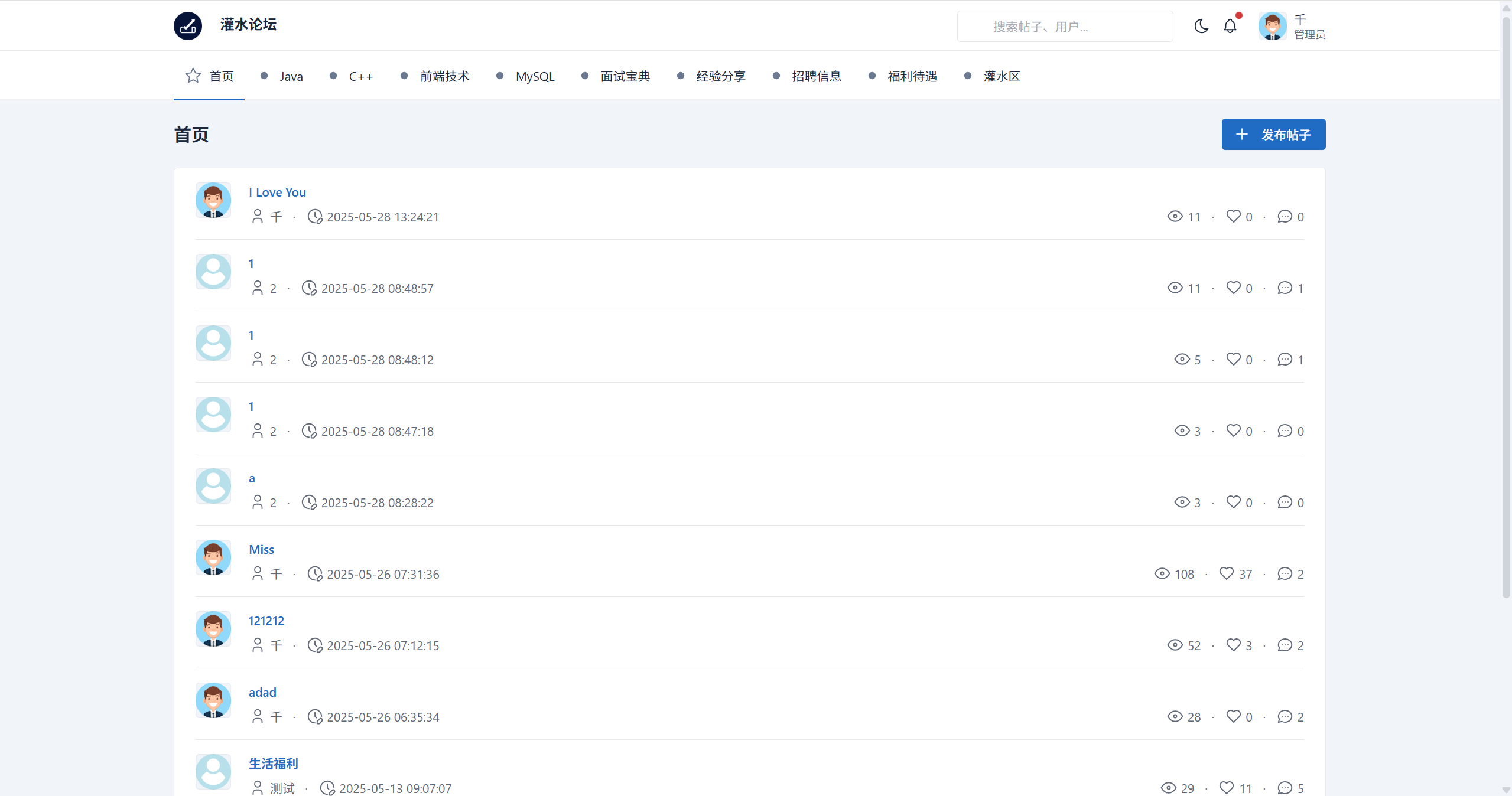Image resolution: width=1512 pixels, height=796 pixels.
Task: Open admin user avatar menu in header
Action: tap(1272, 26)
